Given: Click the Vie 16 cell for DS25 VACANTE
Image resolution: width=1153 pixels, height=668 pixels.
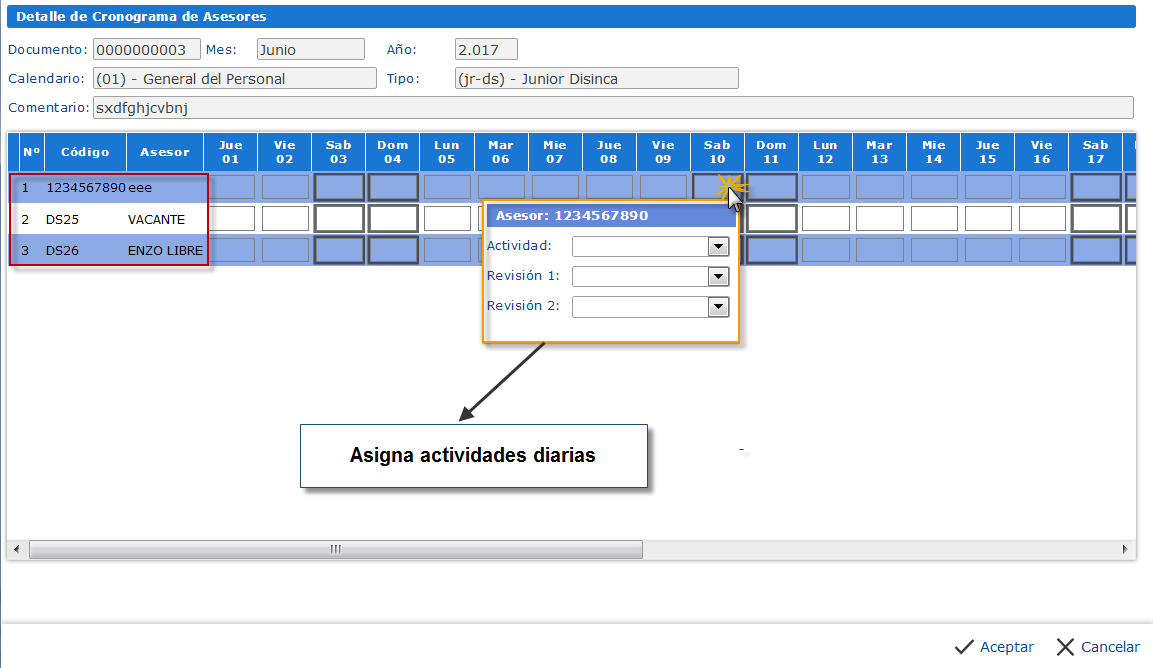Looking at the screenshot, I should [1042, 218].
